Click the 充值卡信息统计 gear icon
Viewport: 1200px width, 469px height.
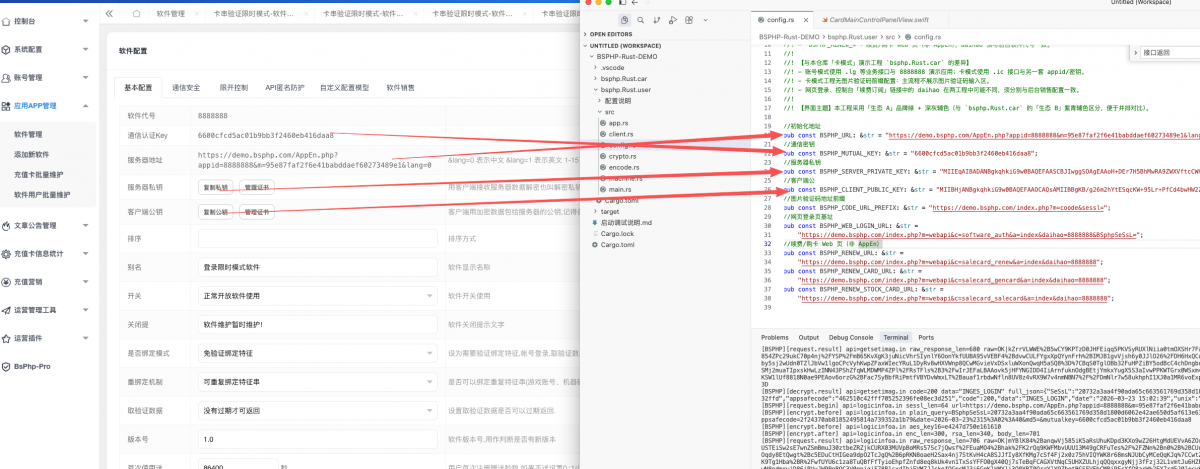coord(7,254)
